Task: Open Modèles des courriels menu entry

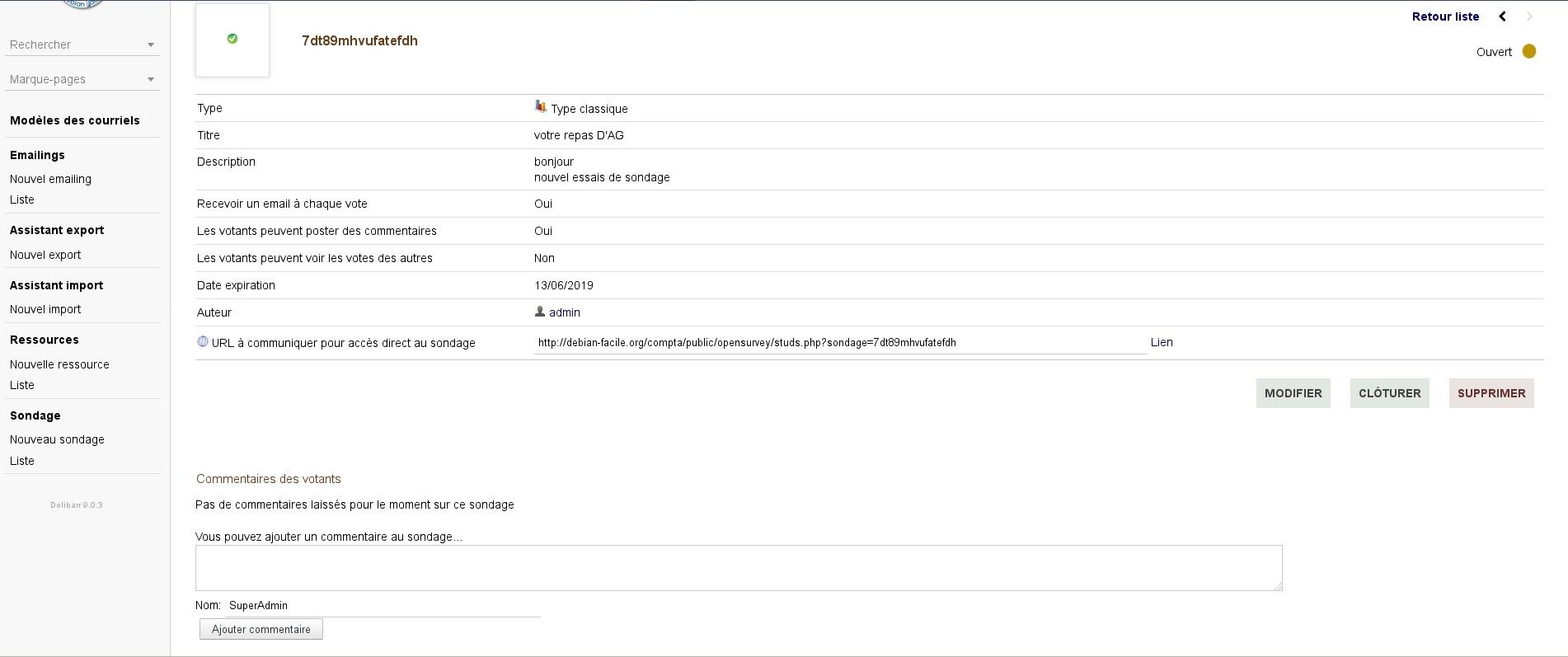Action: 75,120
